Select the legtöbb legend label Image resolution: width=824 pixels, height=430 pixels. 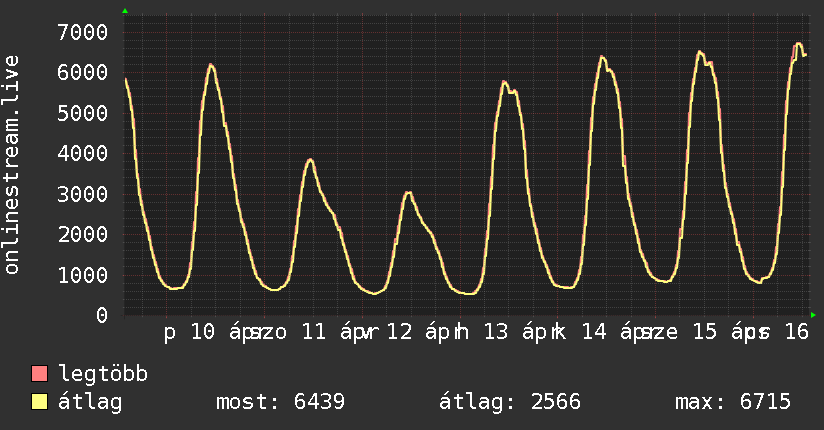[103, 374]
